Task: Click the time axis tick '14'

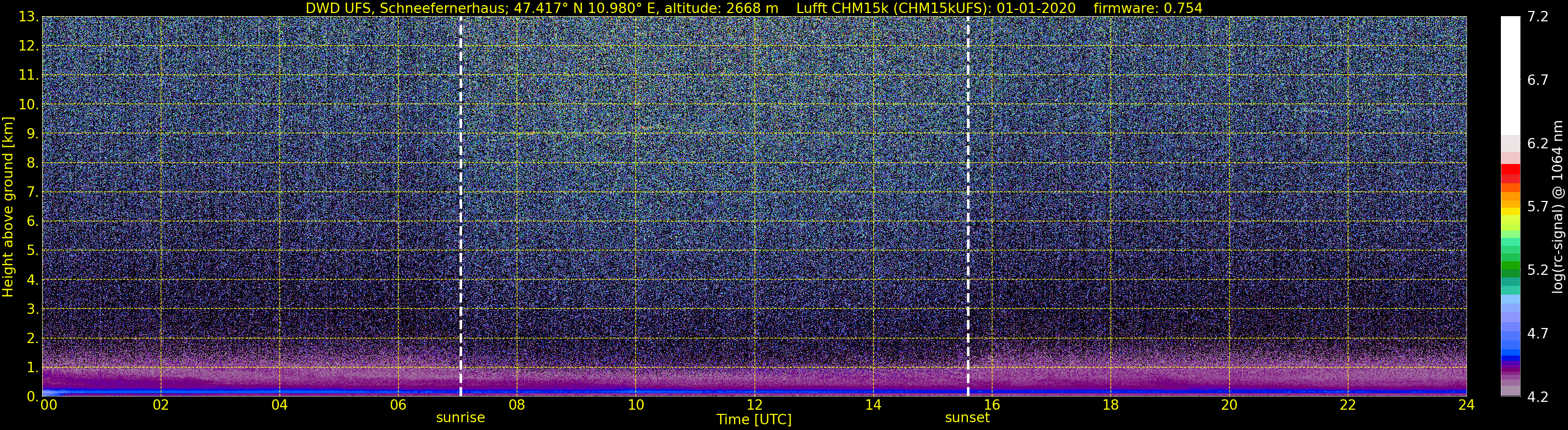Action: tap(873, 405)
